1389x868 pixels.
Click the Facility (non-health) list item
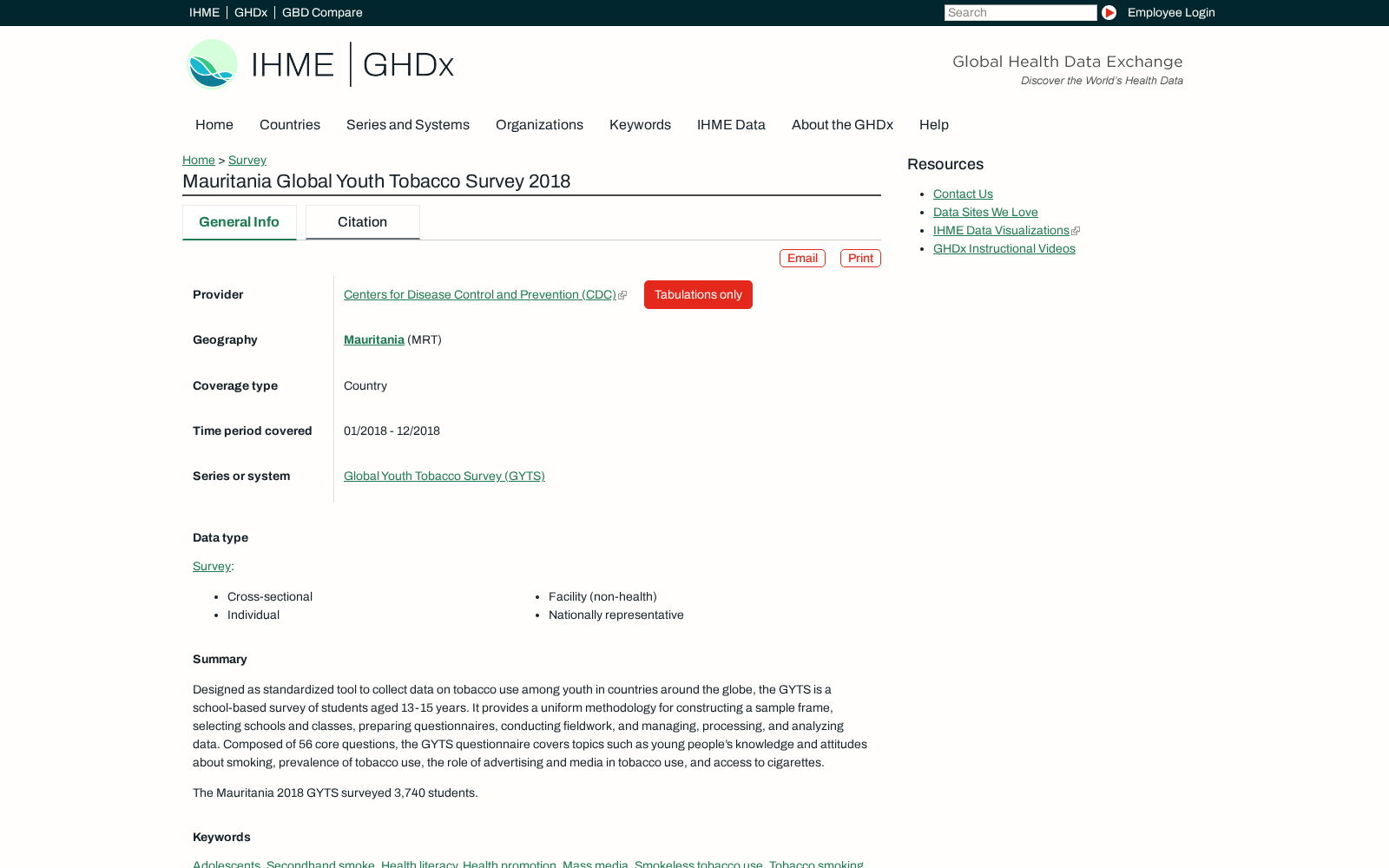[602, 597]
